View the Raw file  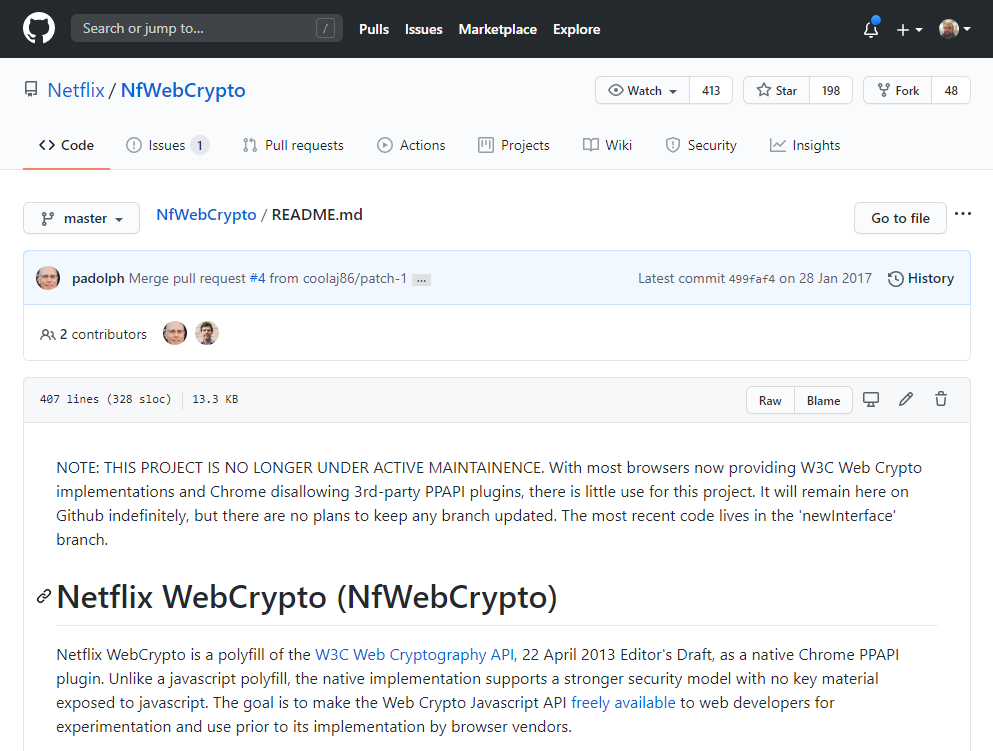point(770,400)
